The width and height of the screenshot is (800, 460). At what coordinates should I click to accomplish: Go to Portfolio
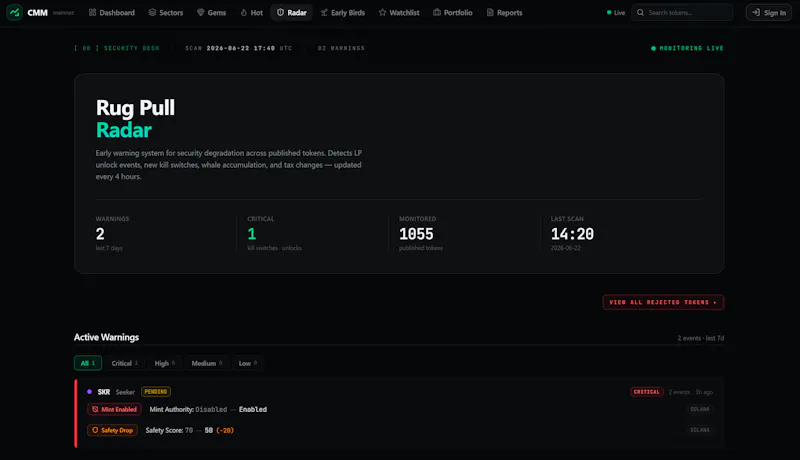453,12
